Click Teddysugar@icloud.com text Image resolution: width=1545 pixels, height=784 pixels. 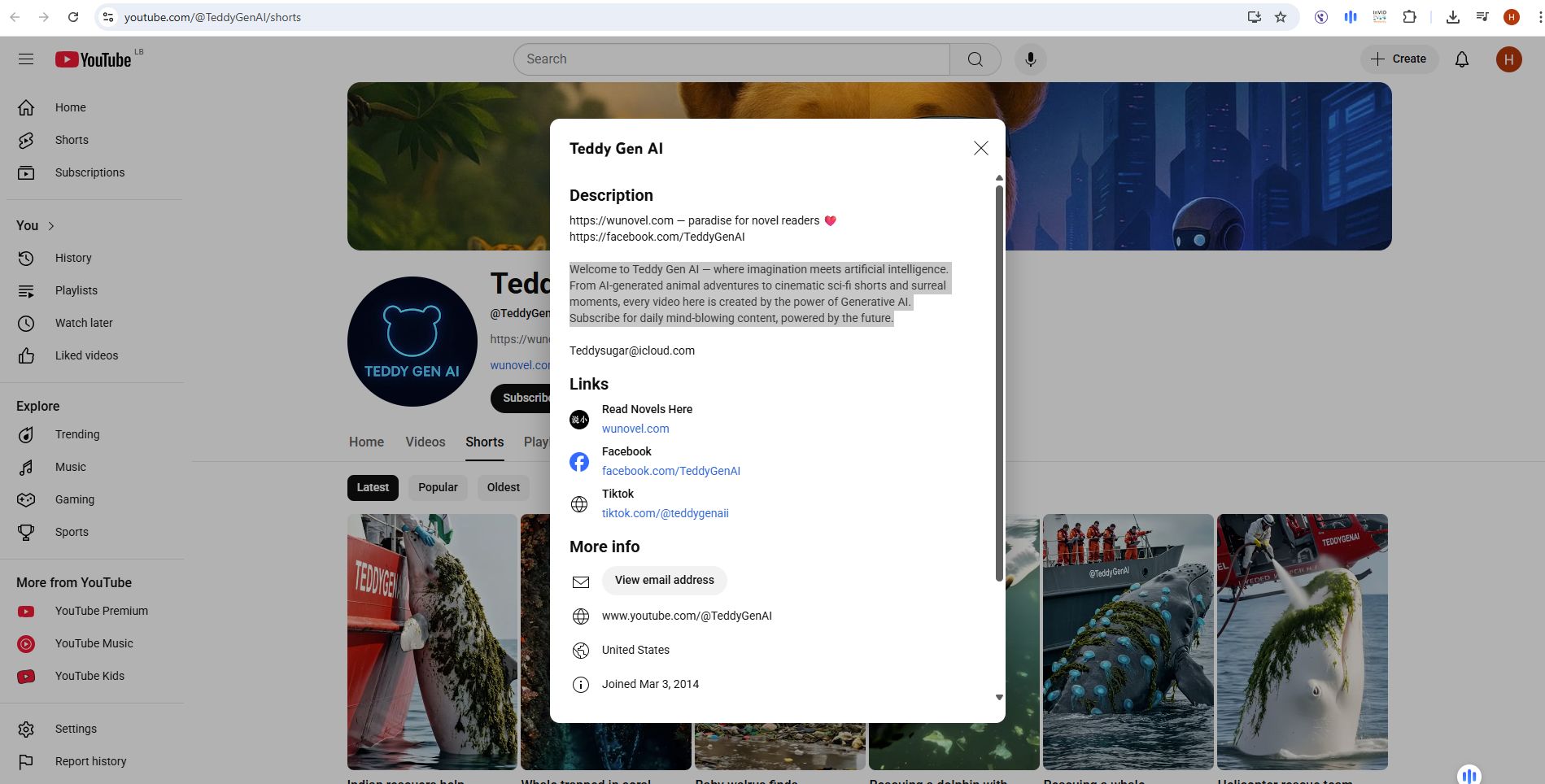(632, 351)
